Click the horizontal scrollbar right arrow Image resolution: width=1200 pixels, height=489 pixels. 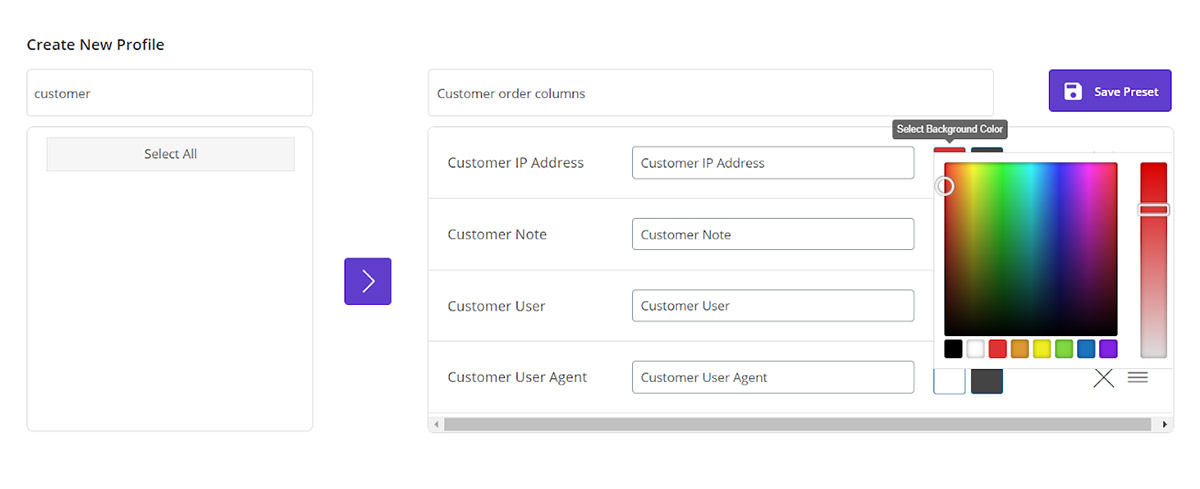(1166, 425)
